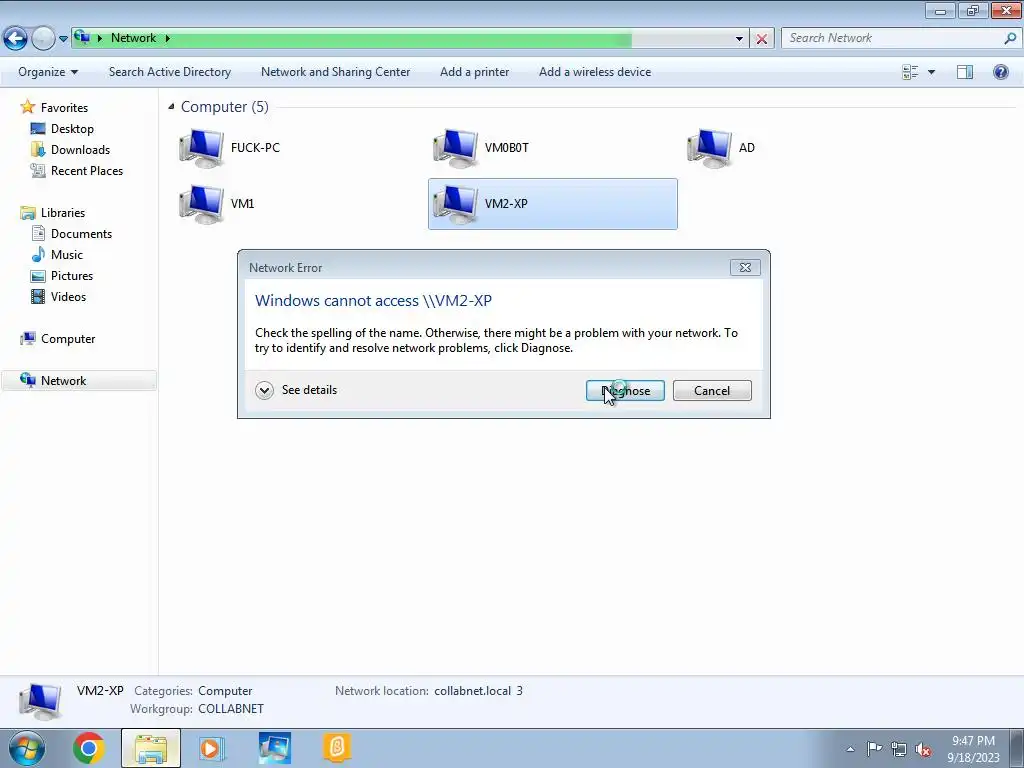Click Add a wireless device
Viewport: 1024px width, 768px height.
pyautogui.click(x=595, y=72)
